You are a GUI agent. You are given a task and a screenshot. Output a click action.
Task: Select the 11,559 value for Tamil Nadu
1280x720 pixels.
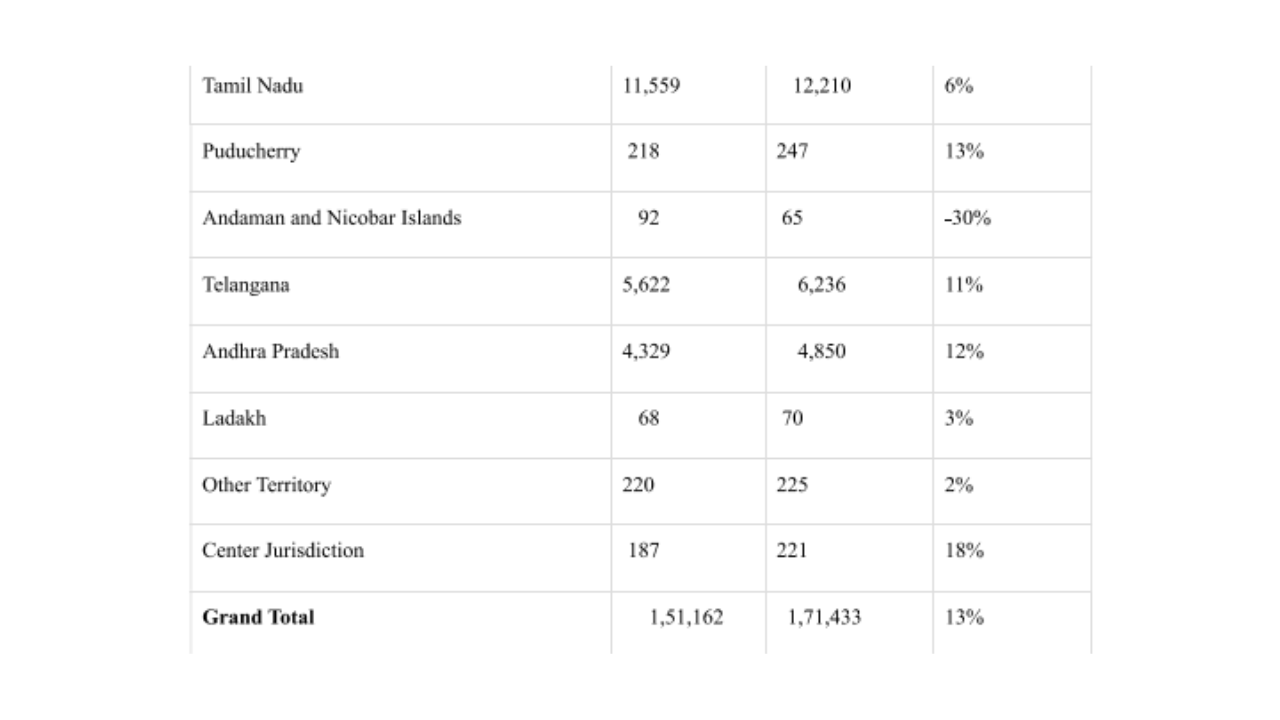point(651,86)
